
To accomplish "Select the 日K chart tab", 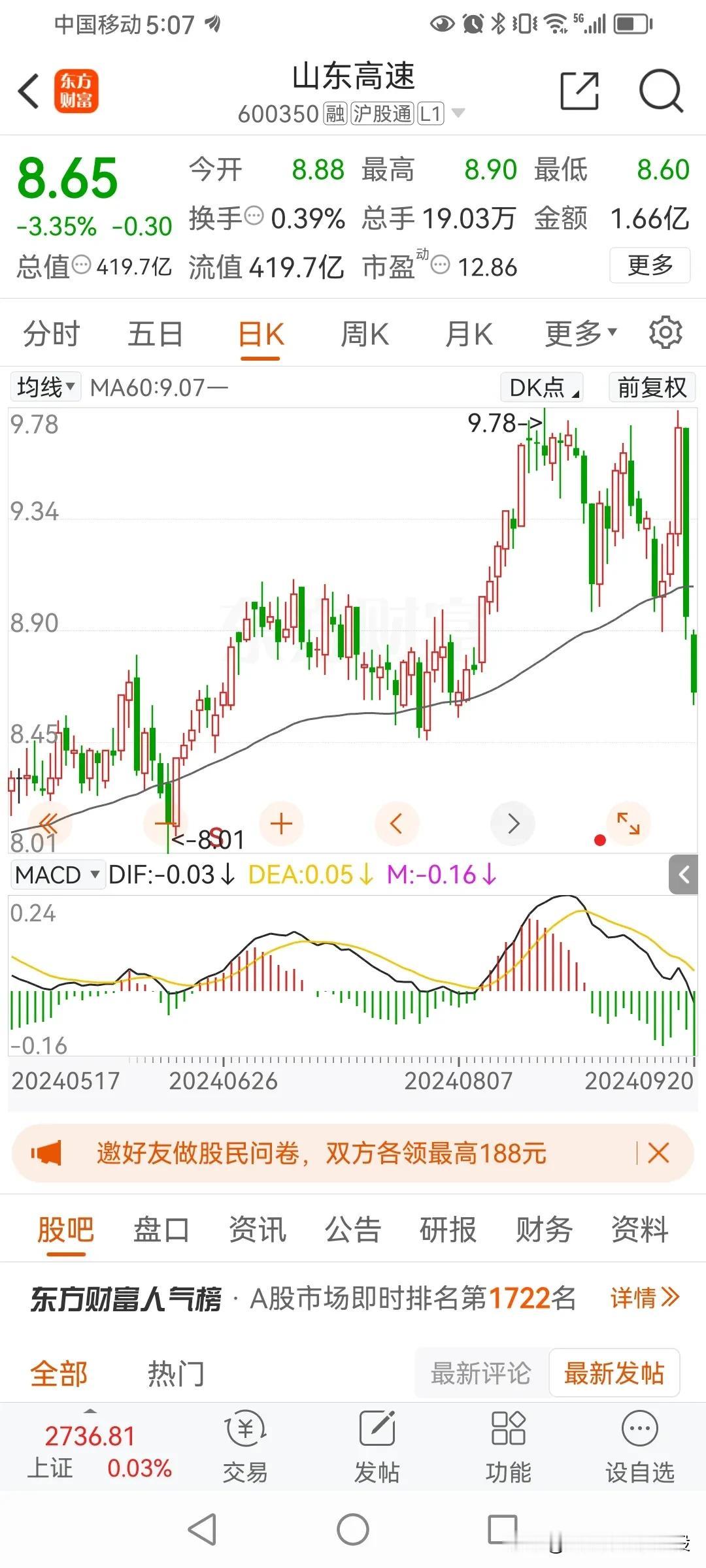I will 261,335.
